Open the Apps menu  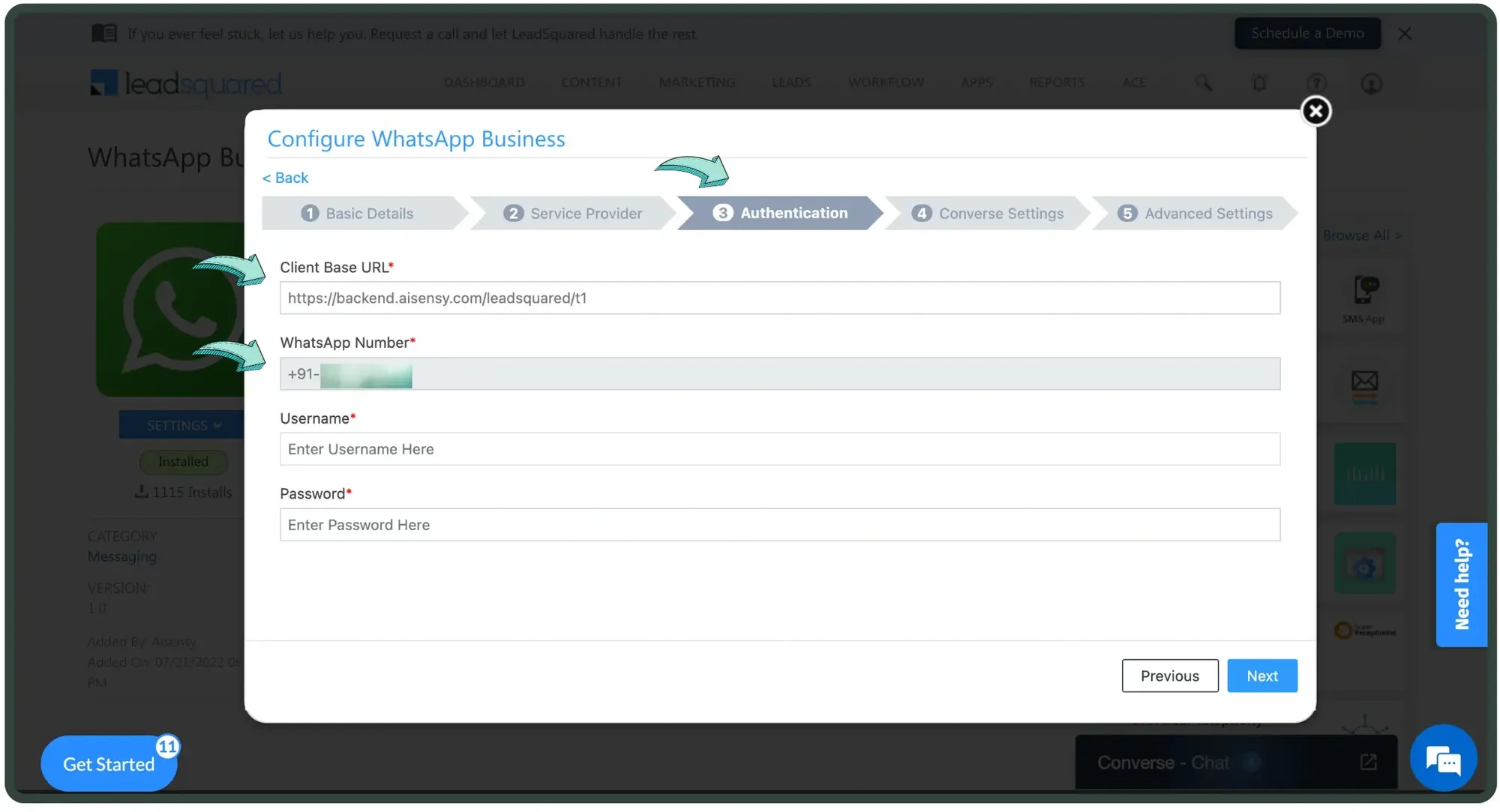[976, 82]
